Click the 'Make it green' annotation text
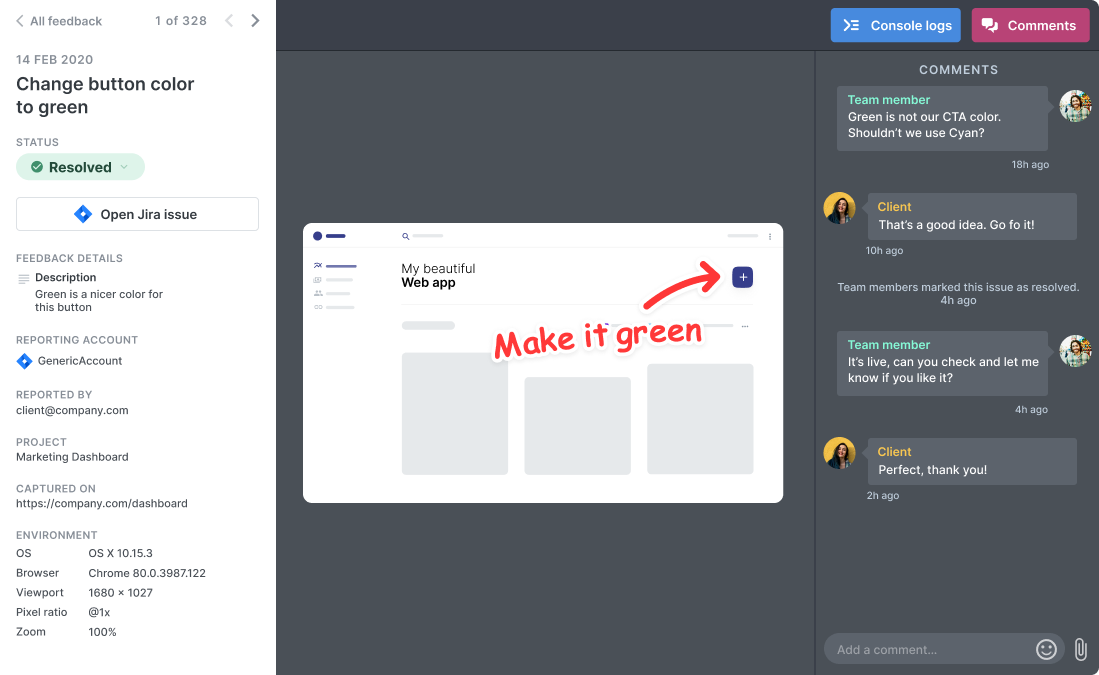 tap(597, 338)
